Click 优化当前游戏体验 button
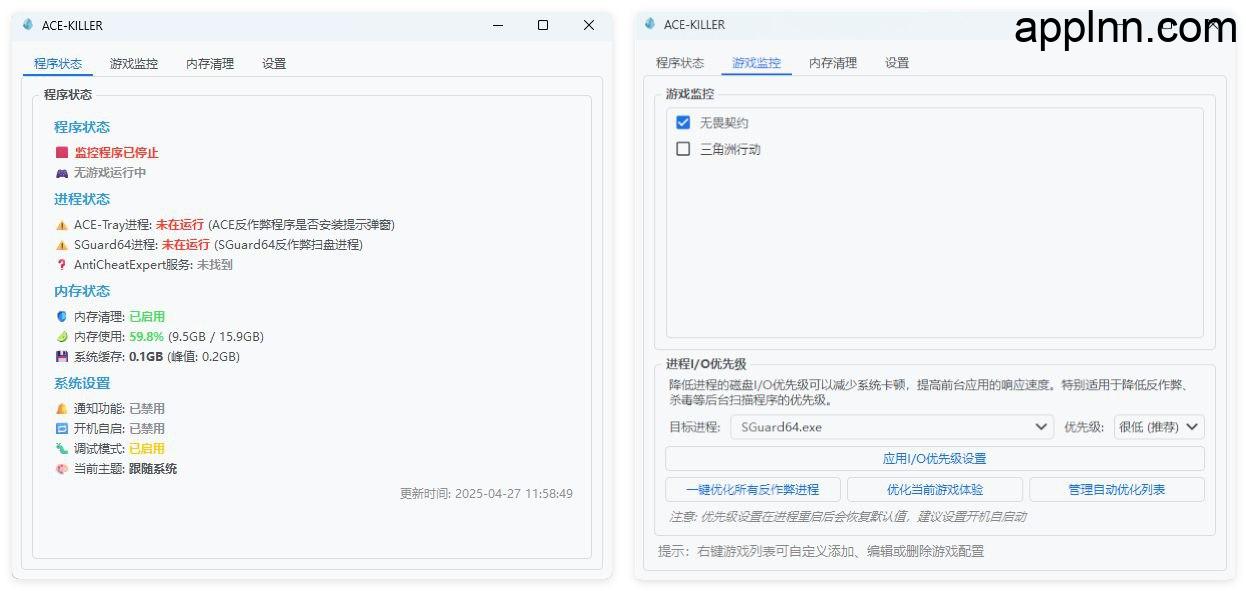The image size is (1246, 591). pos(935,490)
